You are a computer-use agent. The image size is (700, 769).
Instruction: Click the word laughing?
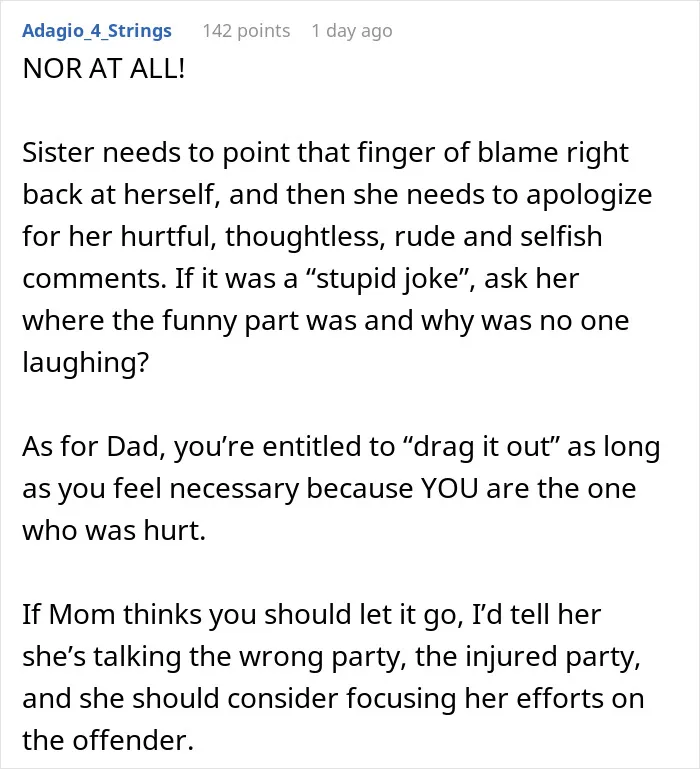point(85,362)
